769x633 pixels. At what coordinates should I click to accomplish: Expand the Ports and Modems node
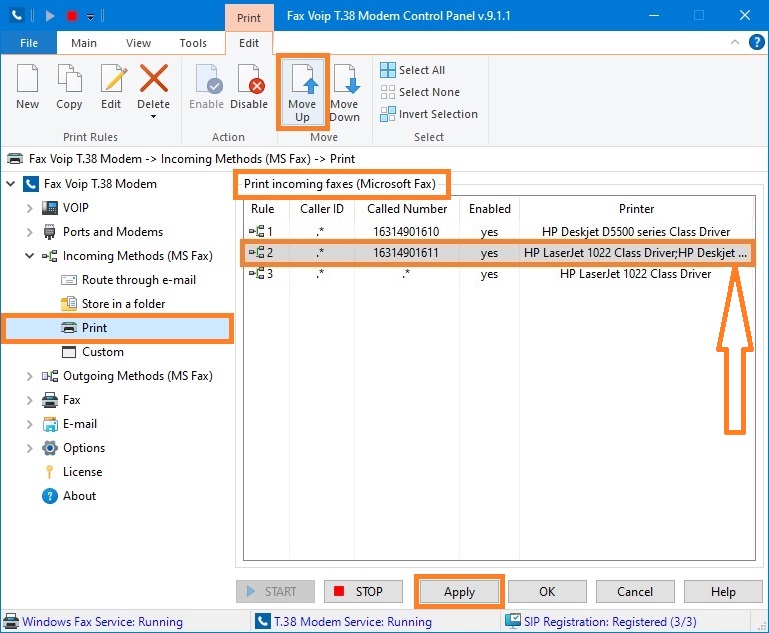coord(29,232)
